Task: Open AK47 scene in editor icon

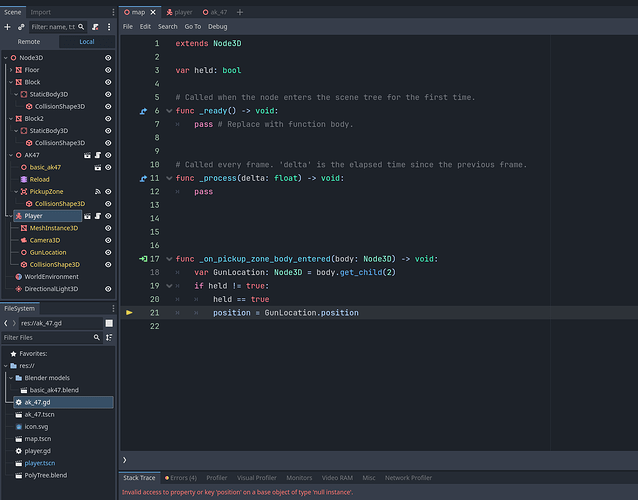Action: [87, 155]
